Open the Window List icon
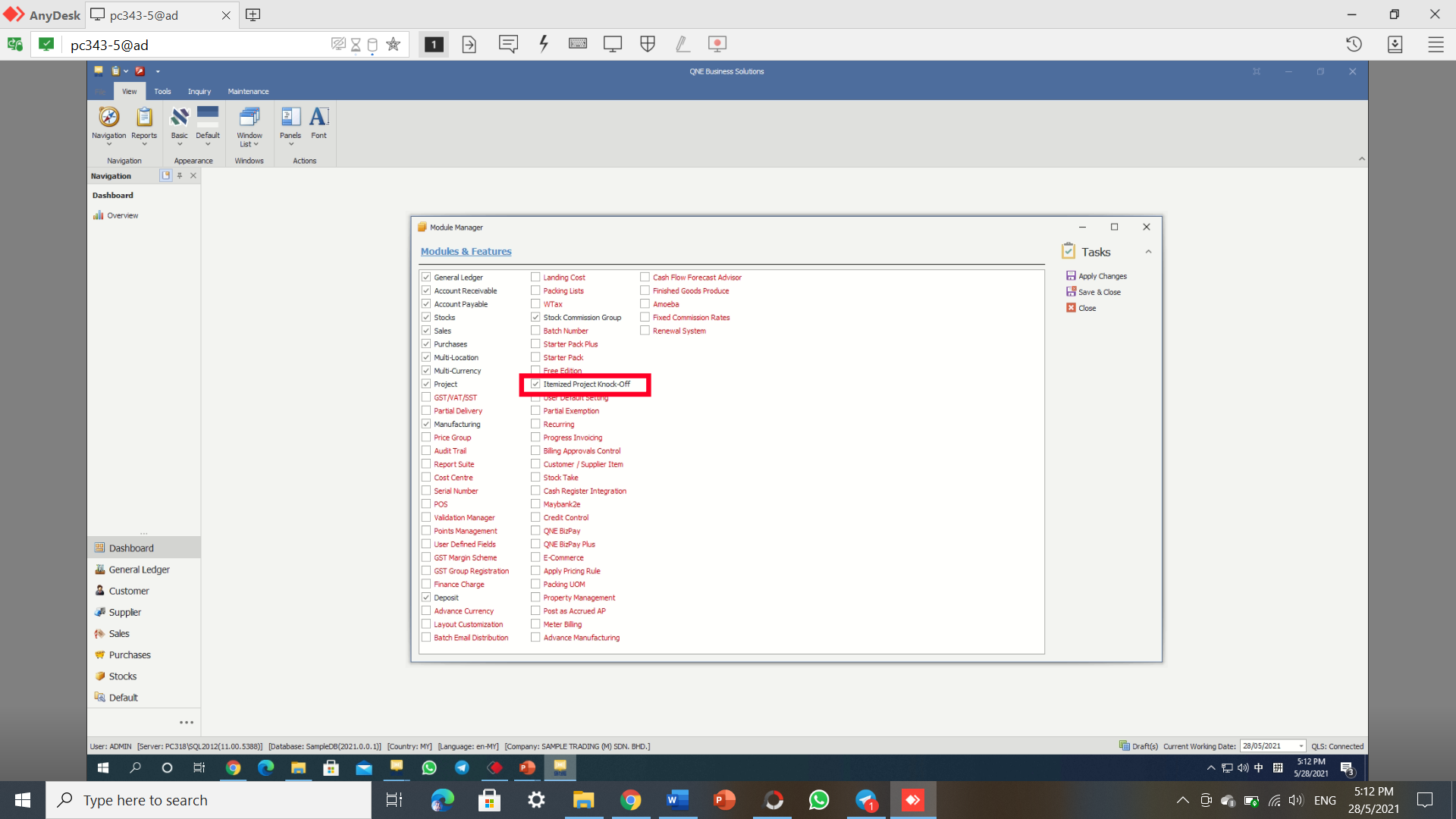The image size is (1456, 819). 249,117
